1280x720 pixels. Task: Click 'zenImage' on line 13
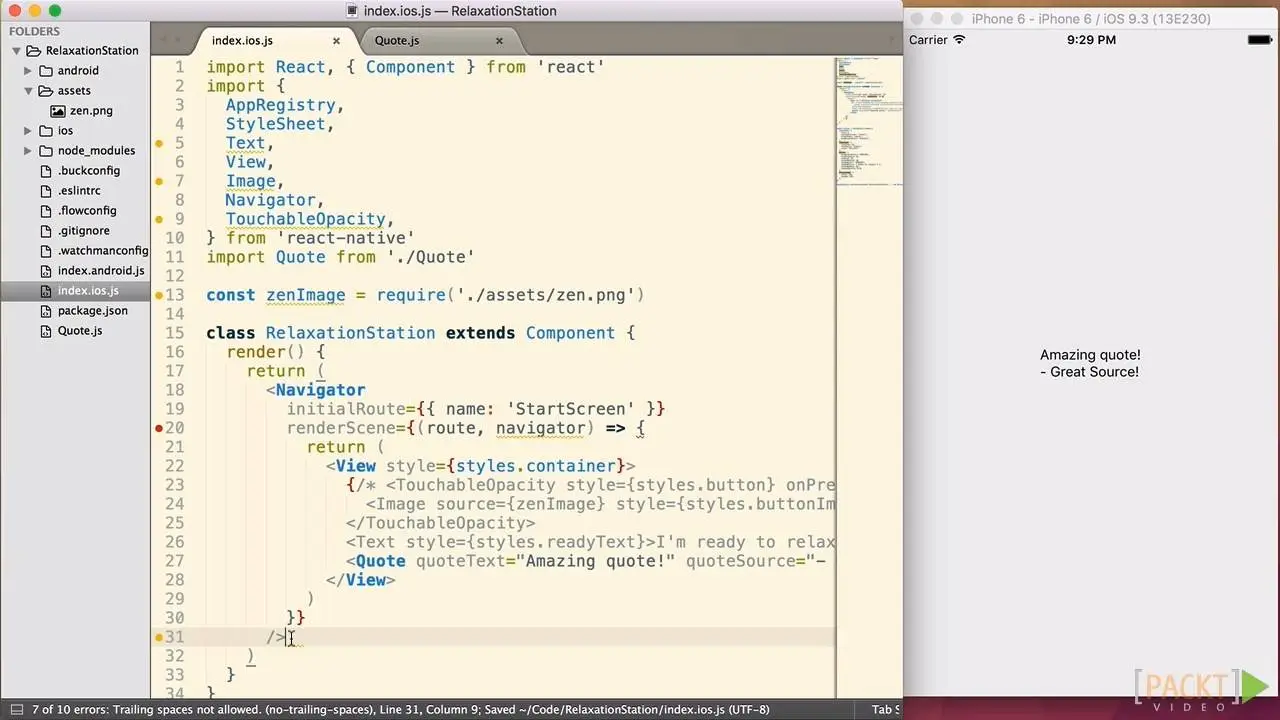coord(305,295)
